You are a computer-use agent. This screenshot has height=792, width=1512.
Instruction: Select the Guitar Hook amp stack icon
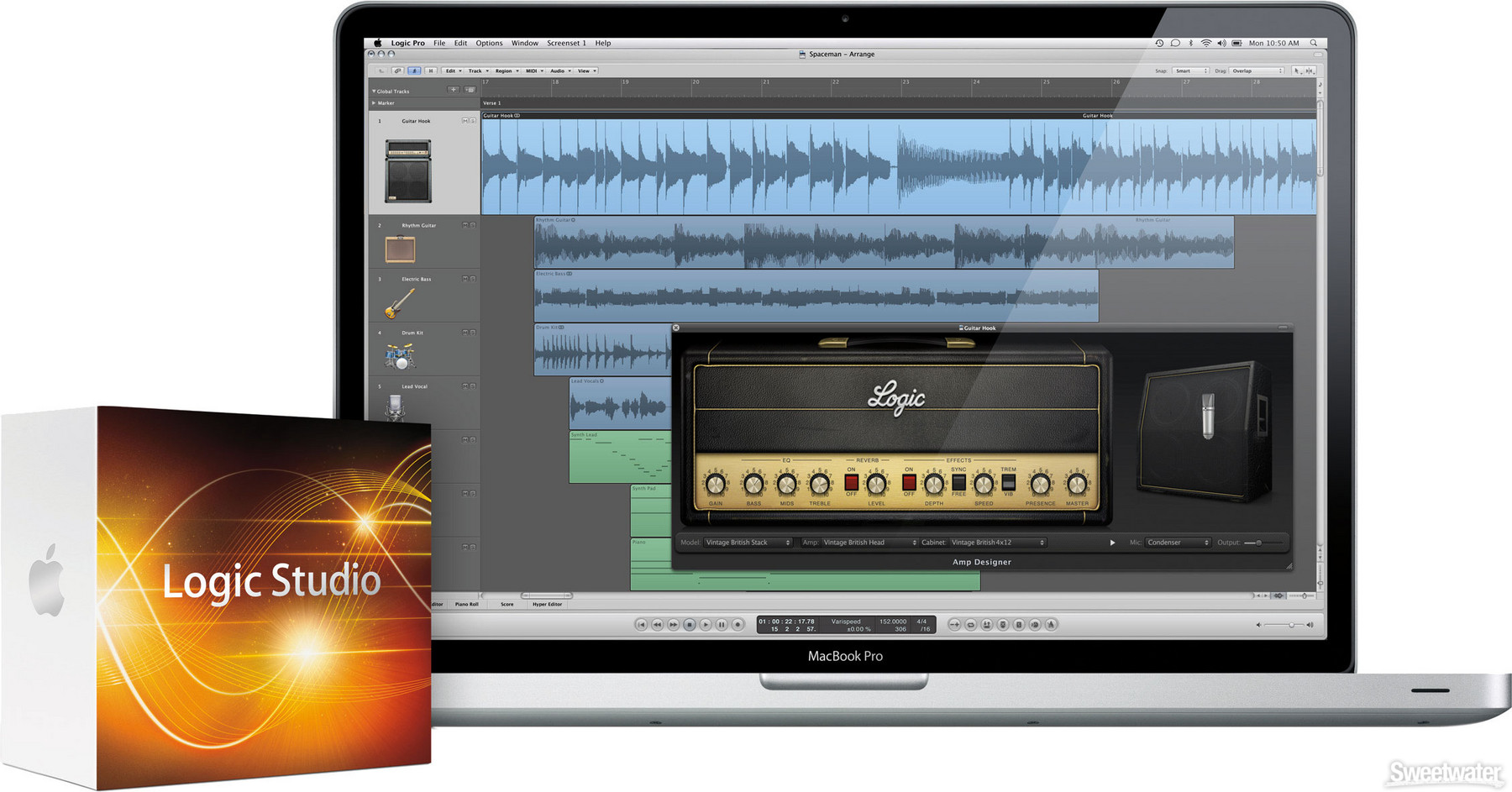click(x=408, y=171)
